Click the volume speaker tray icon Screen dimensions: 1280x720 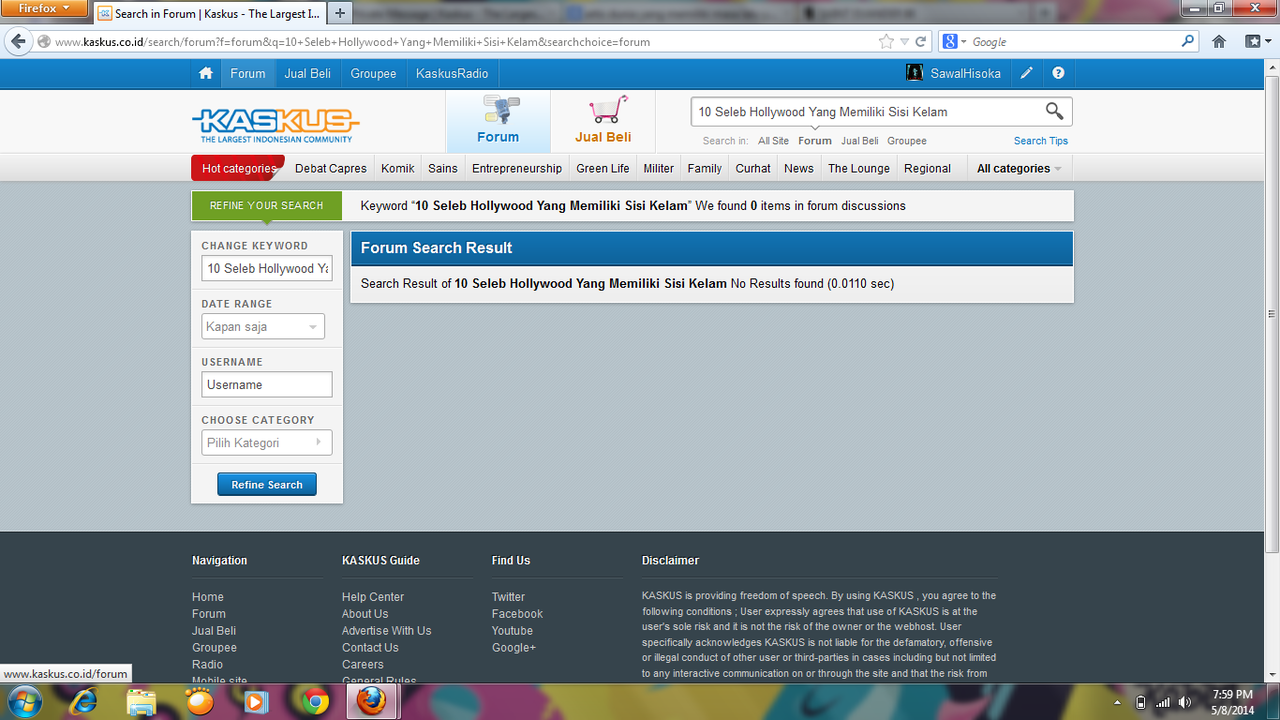pyautogui.click(x=1185, y=702)
